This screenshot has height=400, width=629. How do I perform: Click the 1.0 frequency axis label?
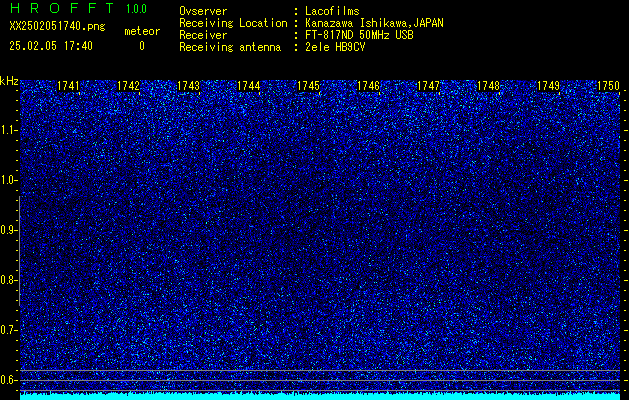(8, 181)
